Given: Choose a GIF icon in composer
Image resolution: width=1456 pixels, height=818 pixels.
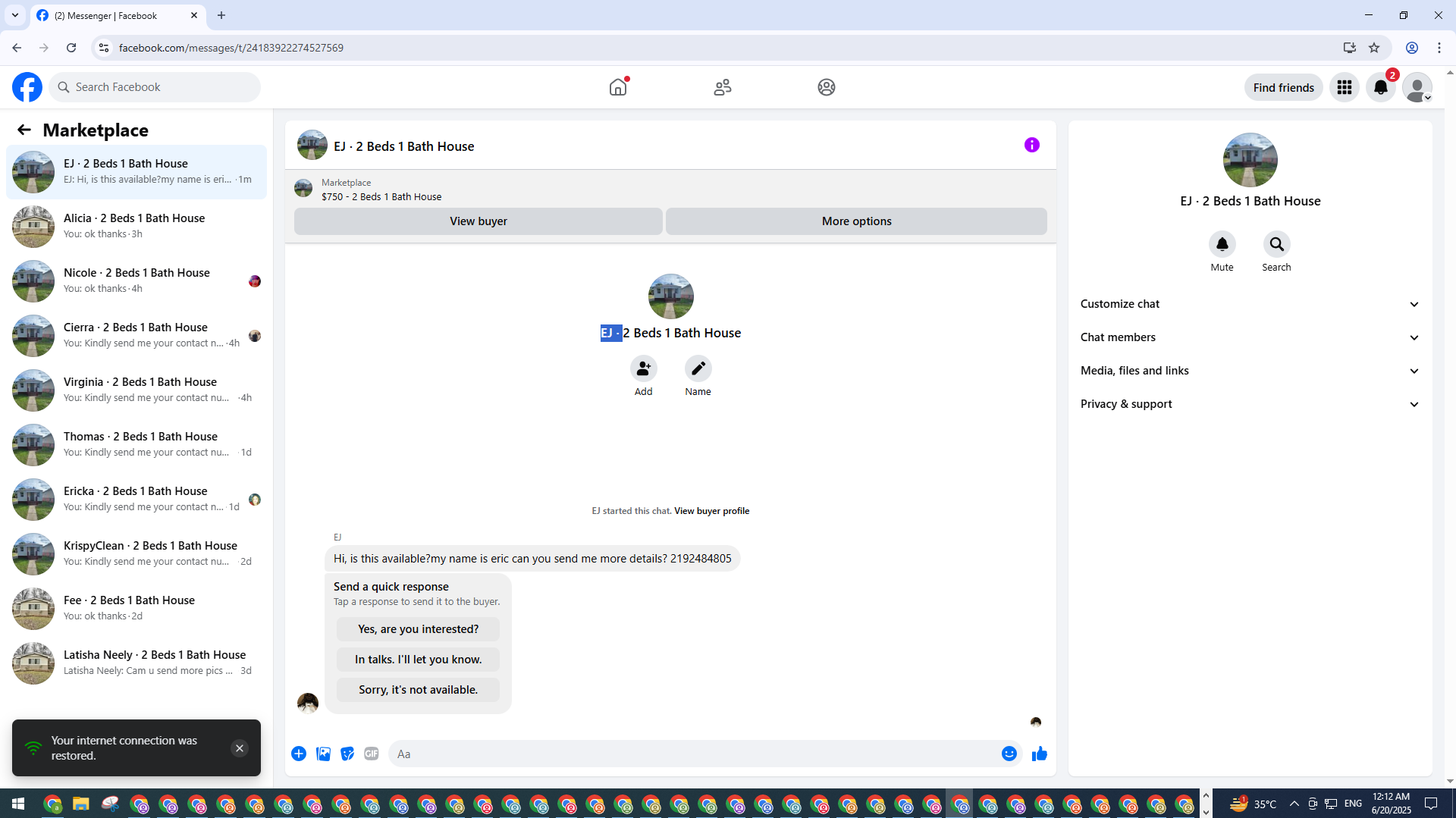Looking at the screenshot, I should tap(372, 754).
